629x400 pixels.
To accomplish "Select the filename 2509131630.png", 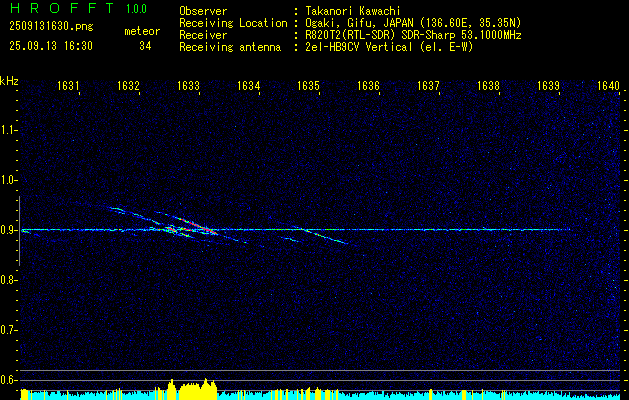I will (x=51, y=26).
